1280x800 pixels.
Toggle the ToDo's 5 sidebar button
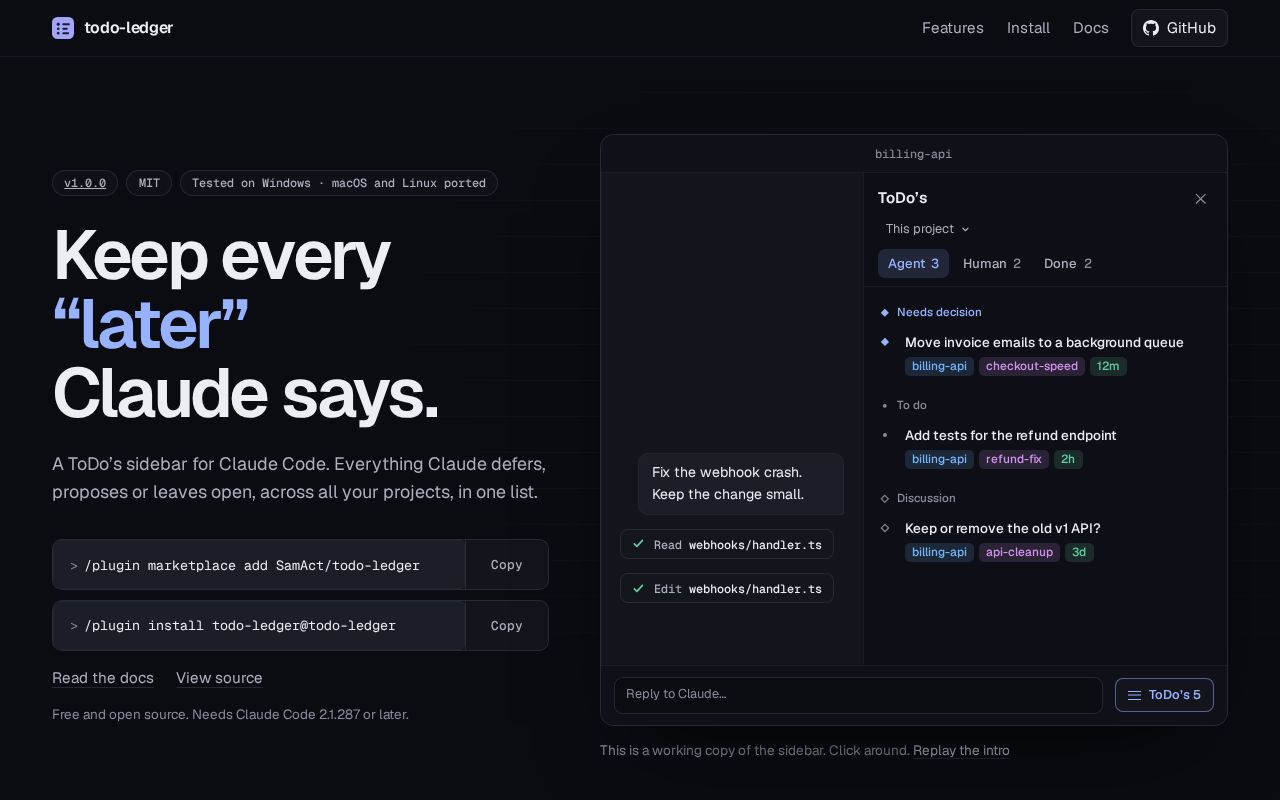[1164, 695]
